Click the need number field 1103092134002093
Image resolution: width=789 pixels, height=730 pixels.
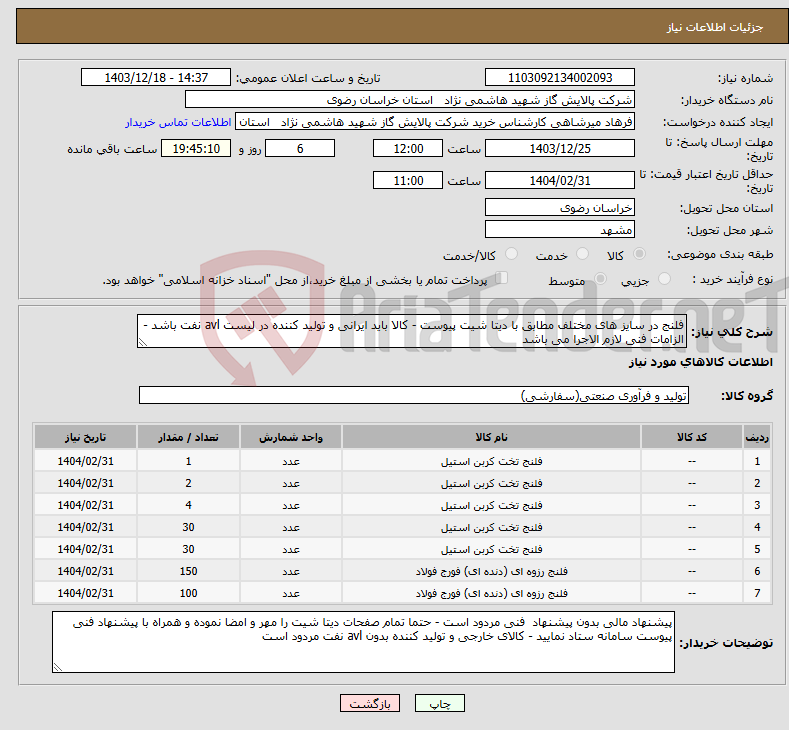point(560,77)
